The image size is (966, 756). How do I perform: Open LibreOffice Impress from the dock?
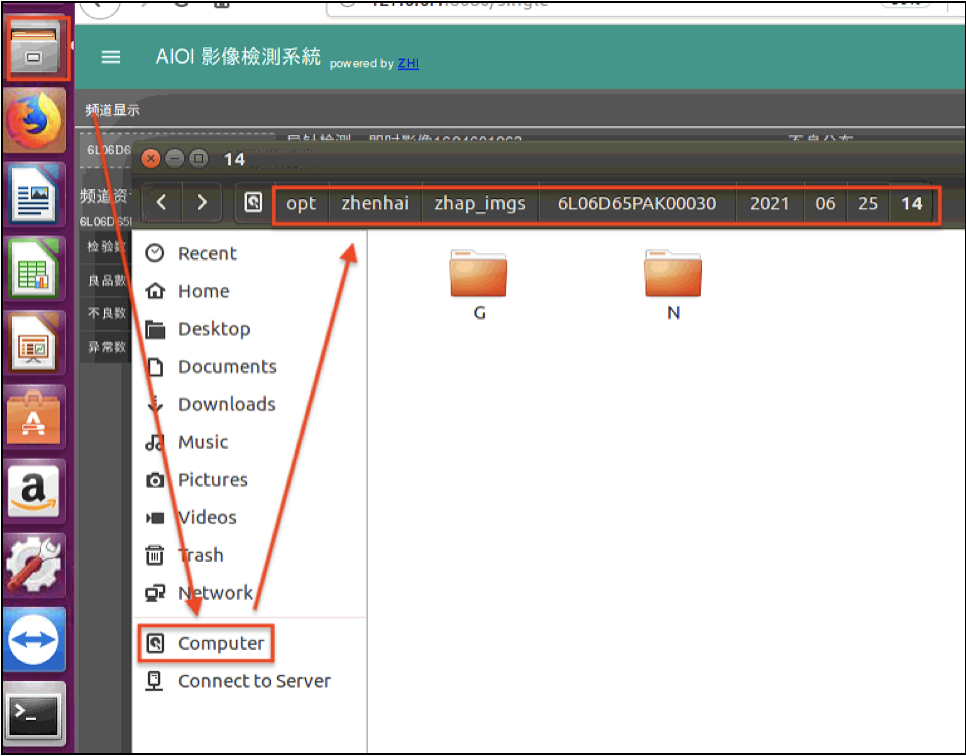point(36,343)
